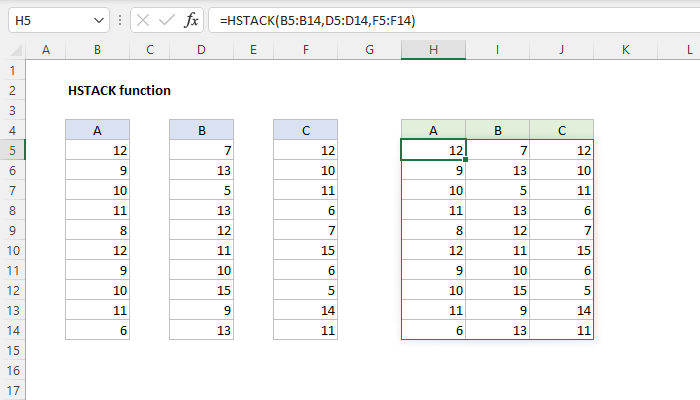Click cell F10 containing 15
Image resolution: width=700 pixels, height=400 pixels.
click(305, 250)
